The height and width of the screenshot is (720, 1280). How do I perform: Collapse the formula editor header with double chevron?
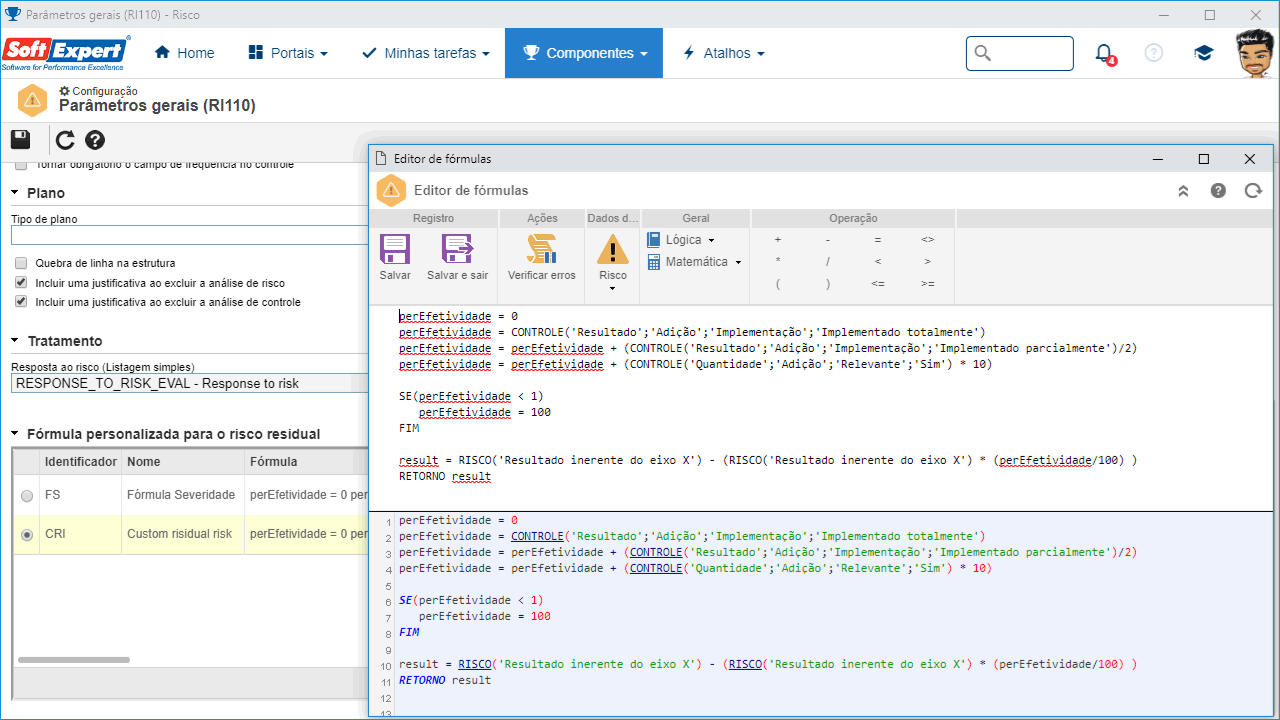click(1183, 190)
